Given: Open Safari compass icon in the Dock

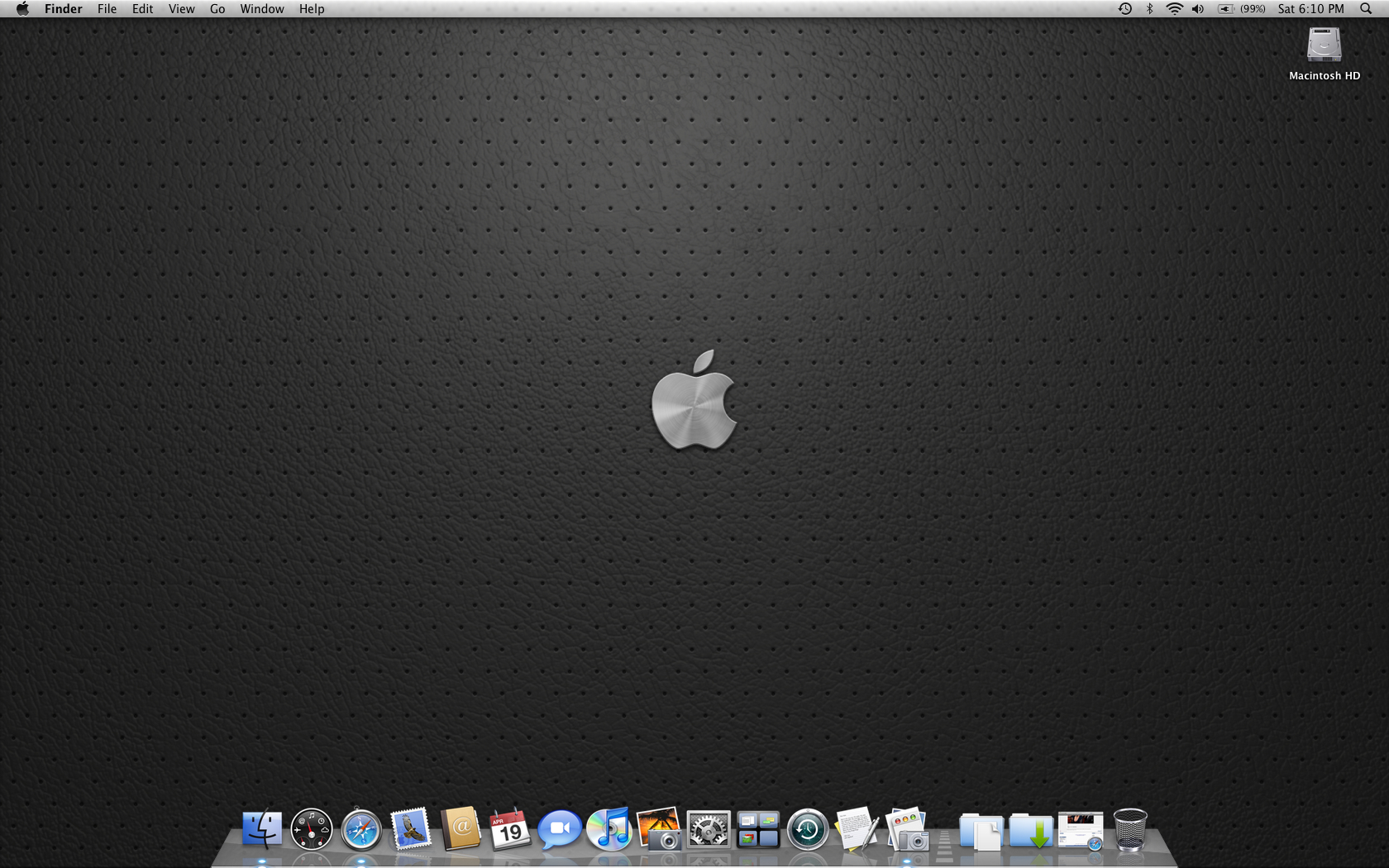Looking at the screenshot, I should pyautogui.click(x=361, y=829).
